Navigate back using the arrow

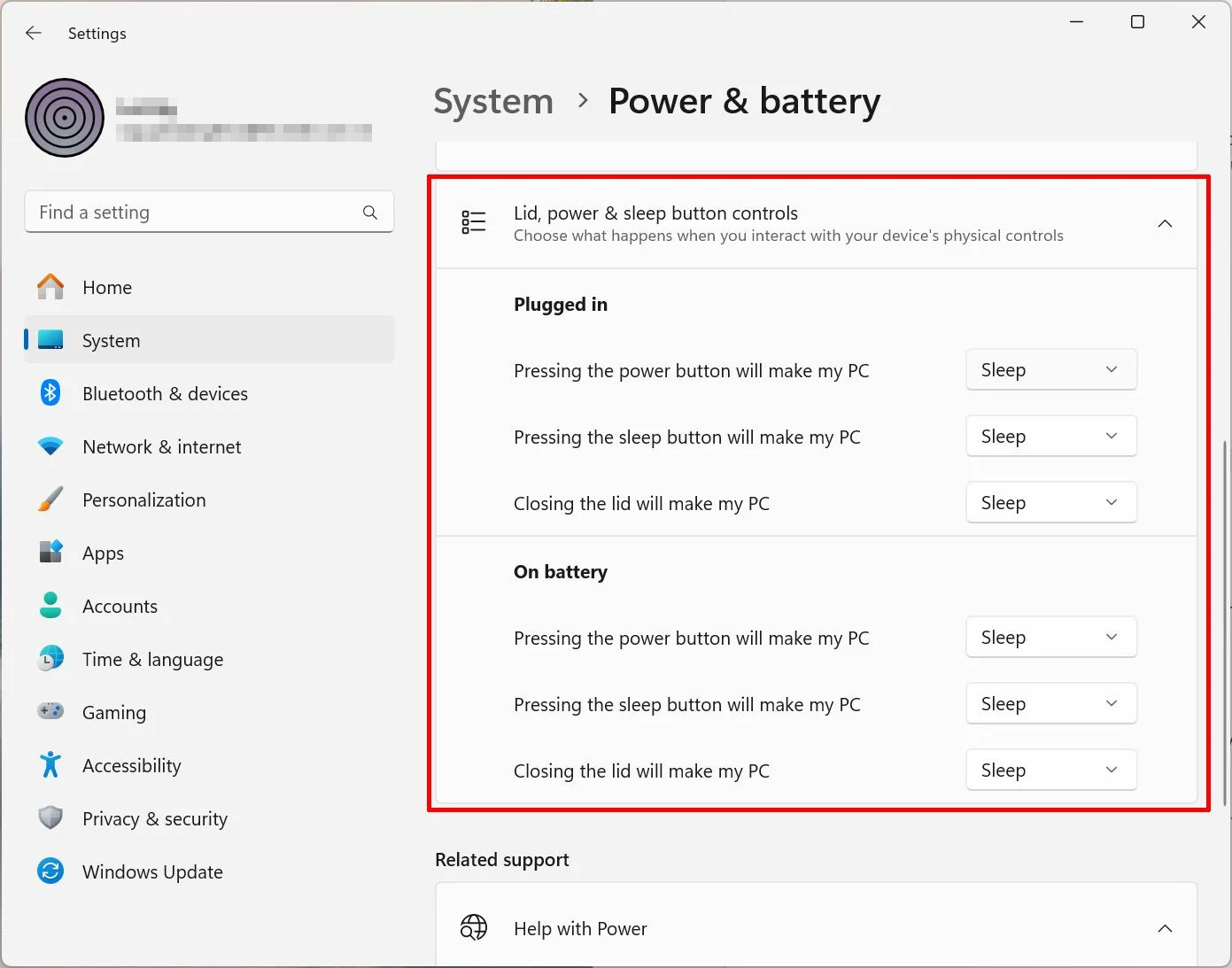[x=33, y=33]
